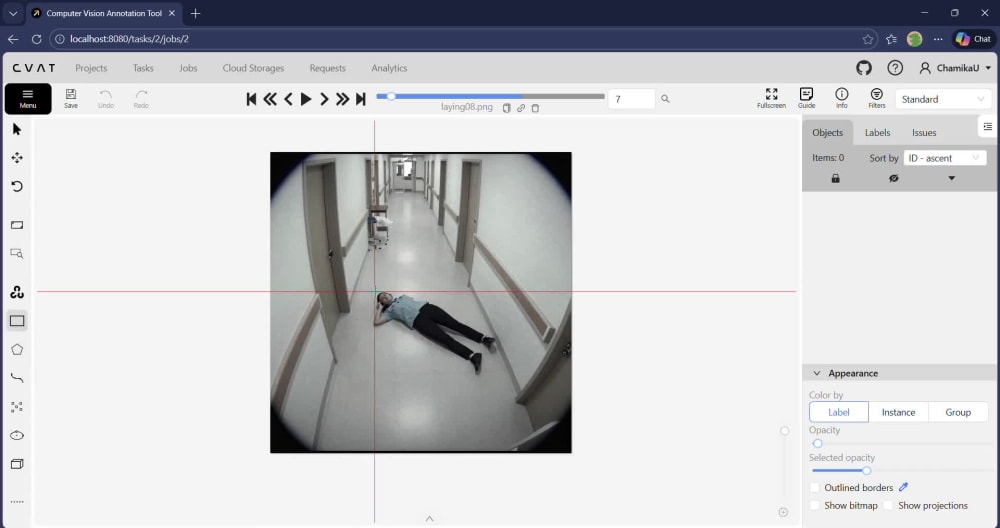Rotate the image with the rotate icon
This screenshot has width=1000, height=528.
tap(17, 186)
